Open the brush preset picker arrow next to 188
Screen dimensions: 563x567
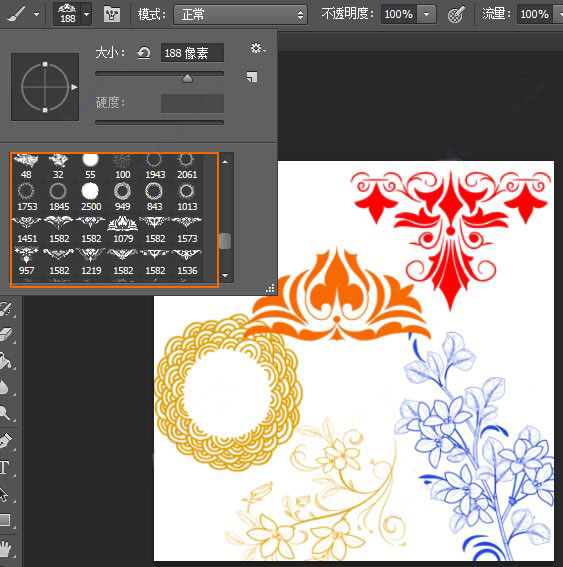coord(86,14)
